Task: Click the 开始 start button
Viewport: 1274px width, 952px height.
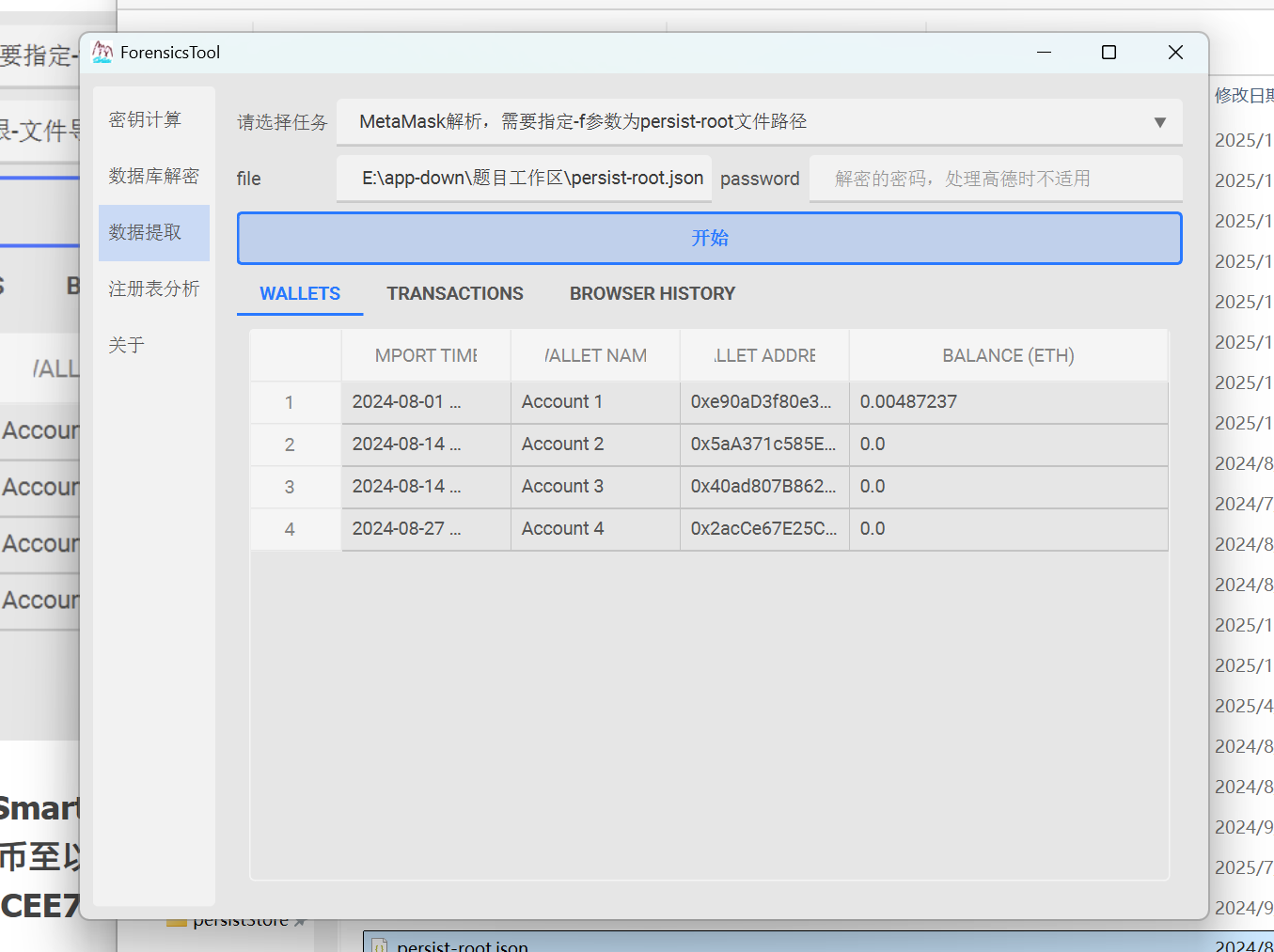Action: [x=709, y=238]
